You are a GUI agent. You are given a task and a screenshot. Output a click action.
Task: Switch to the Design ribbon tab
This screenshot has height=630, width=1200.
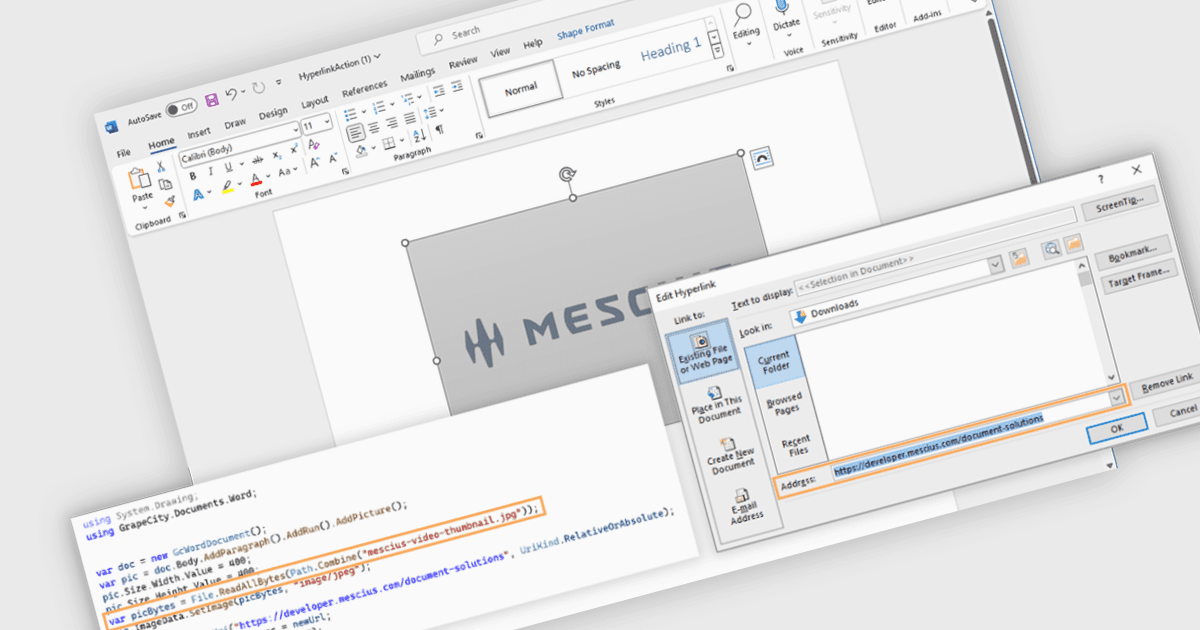pos(273,113)
